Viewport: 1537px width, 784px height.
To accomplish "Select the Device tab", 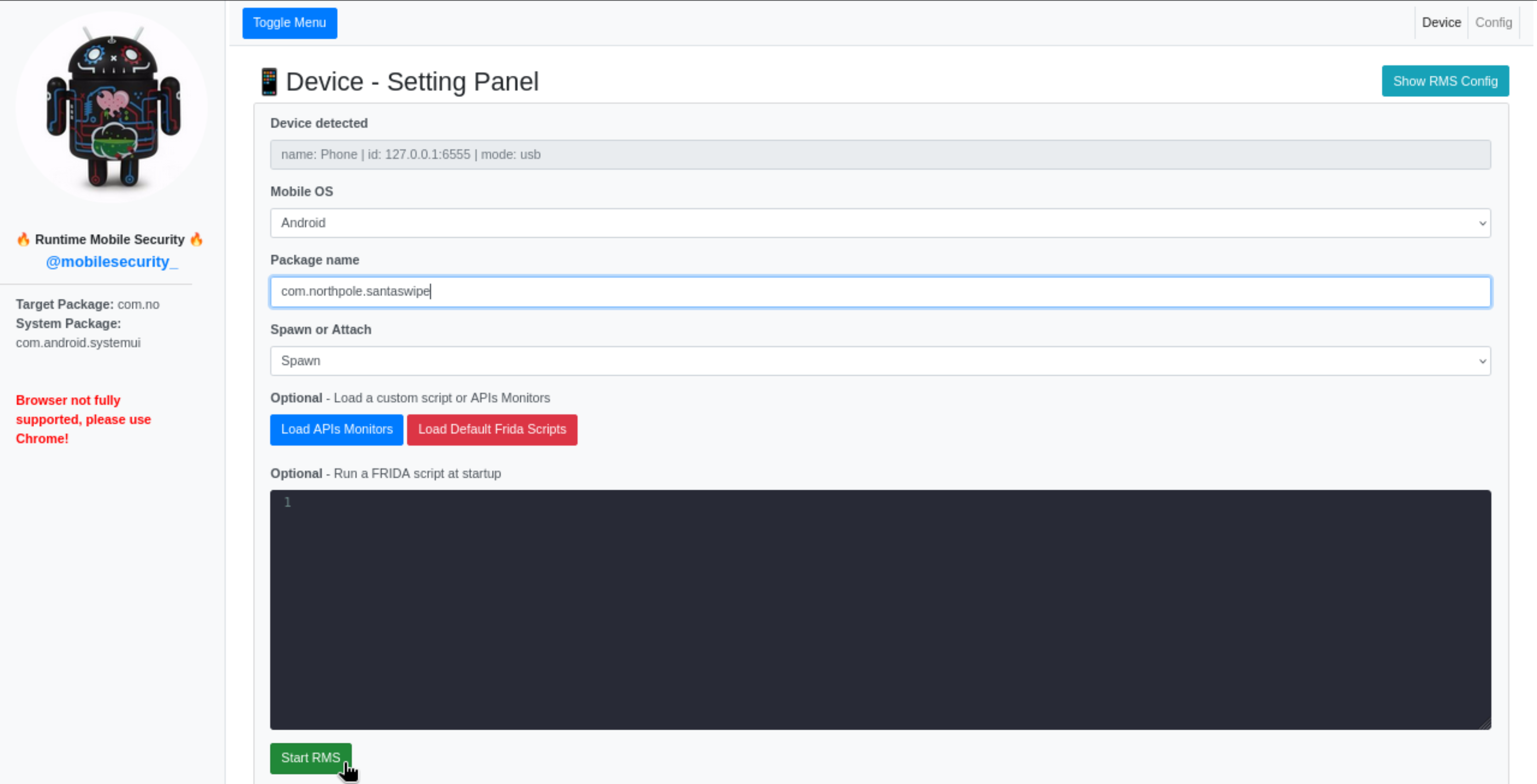I will [x=1441, y=22].
